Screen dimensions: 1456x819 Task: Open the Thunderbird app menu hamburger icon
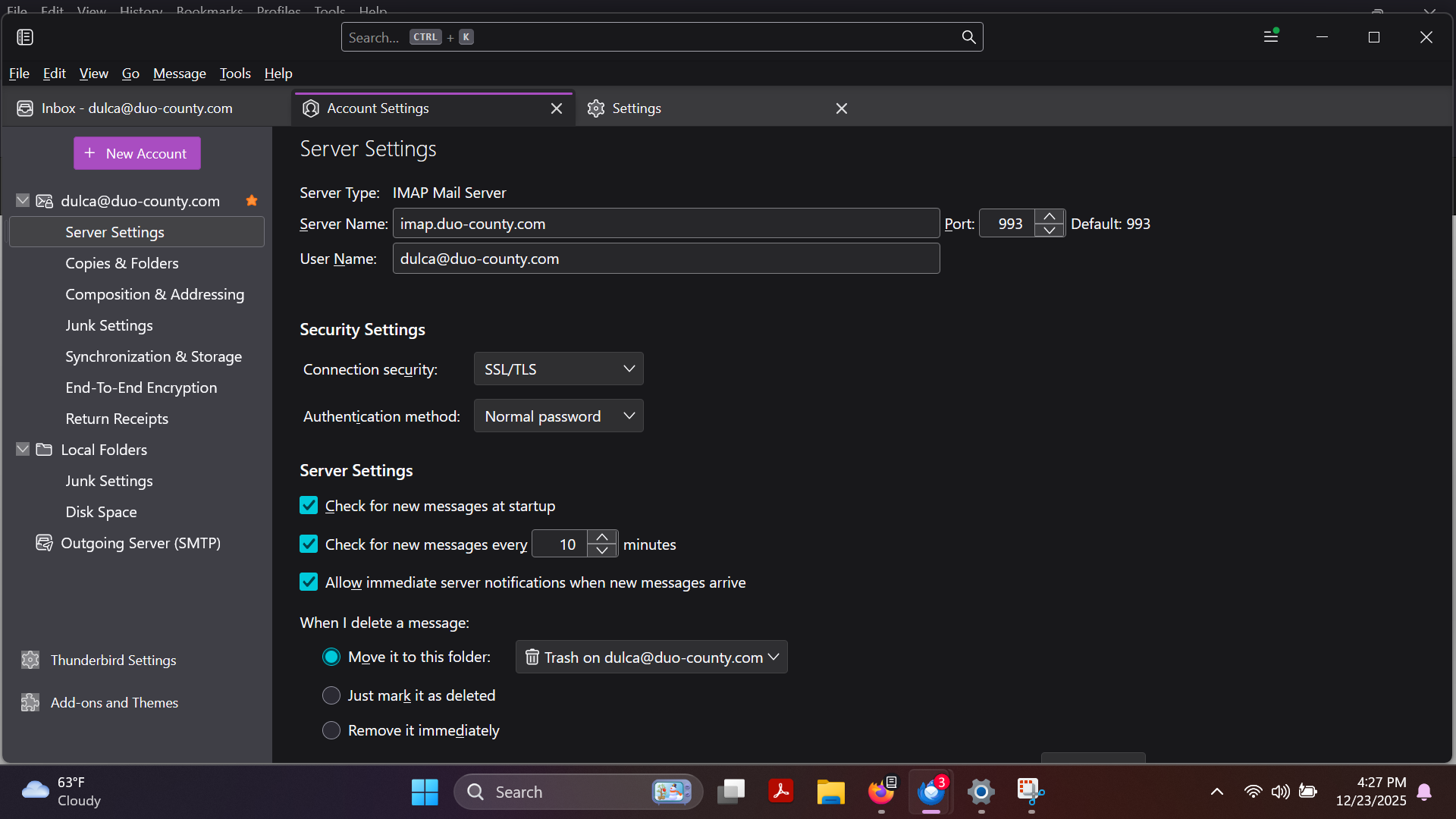click(1271, 36)
